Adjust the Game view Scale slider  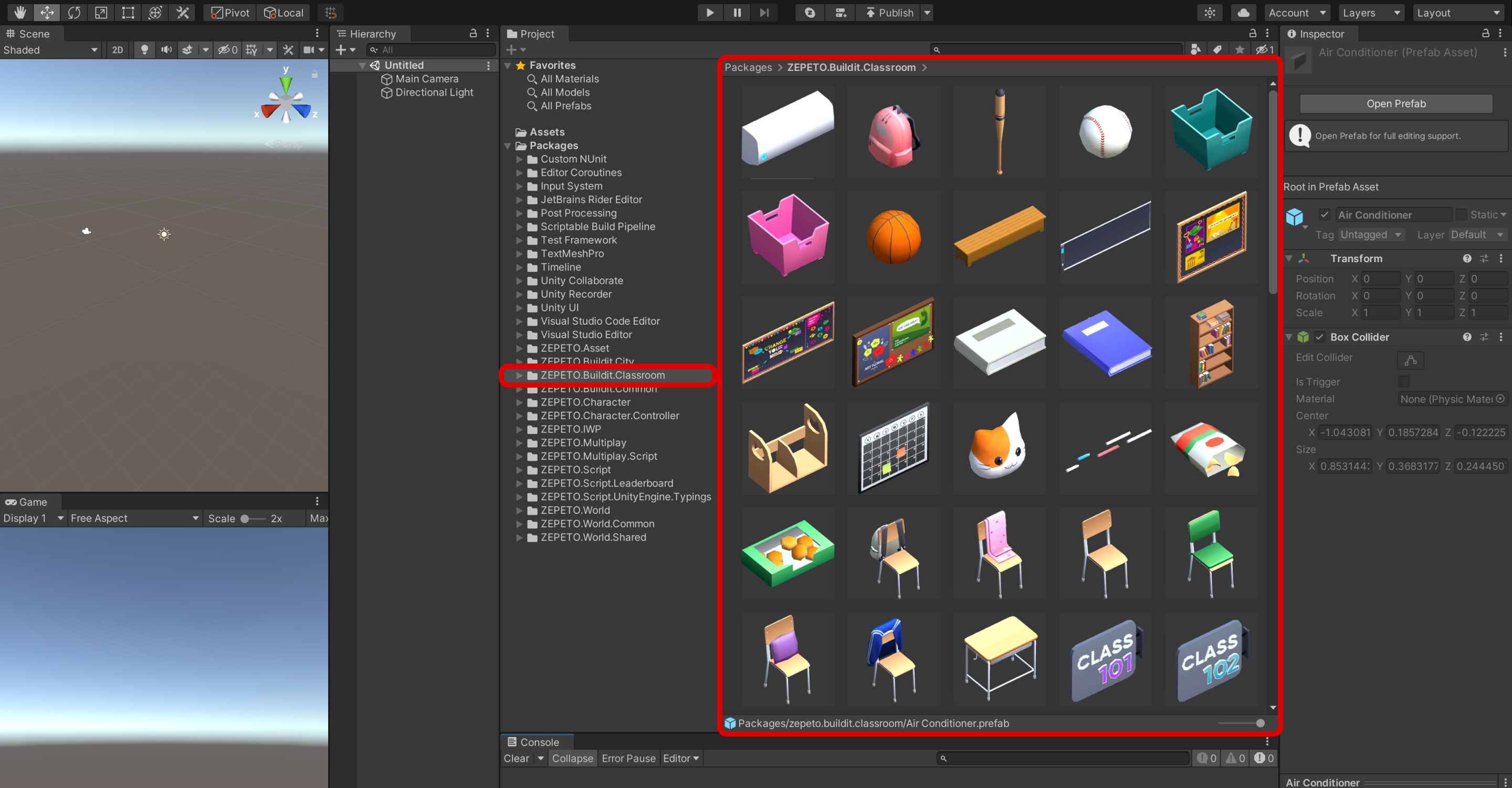coord(245,519)
